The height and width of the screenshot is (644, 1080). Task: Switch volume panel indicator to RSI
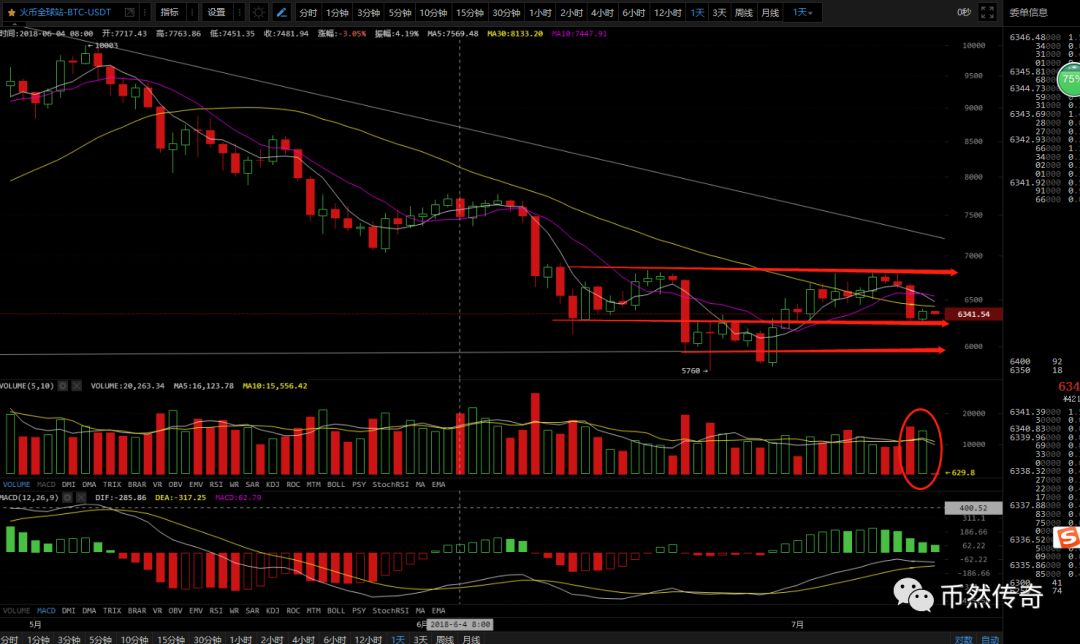coord(216,484)
